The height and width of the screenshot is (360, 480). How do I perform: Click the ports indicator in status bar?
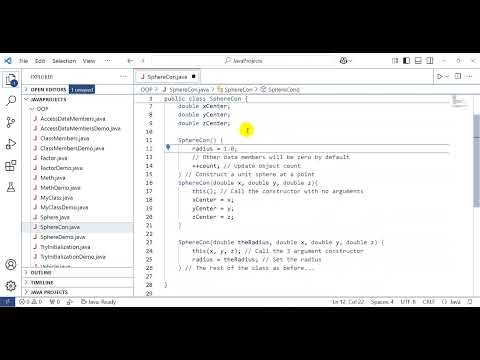coord(55,302)
